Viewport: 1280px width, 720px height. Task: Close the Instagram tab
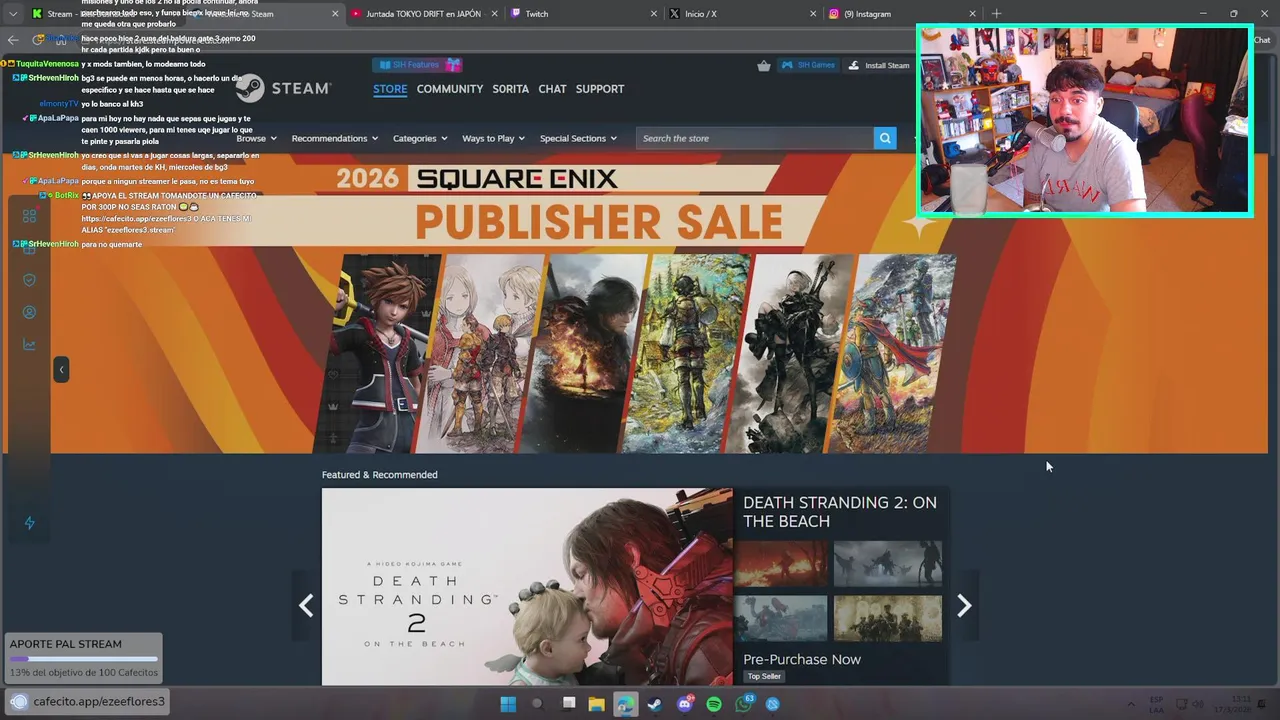point(972,14)
